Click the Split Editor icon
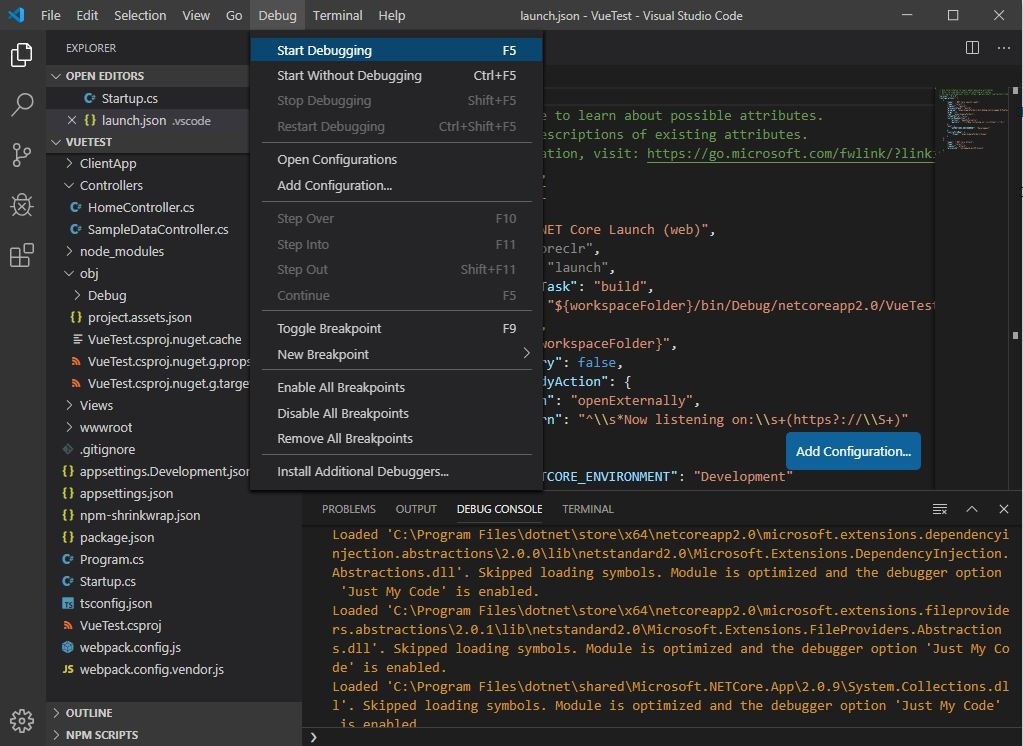 [972, 48]
